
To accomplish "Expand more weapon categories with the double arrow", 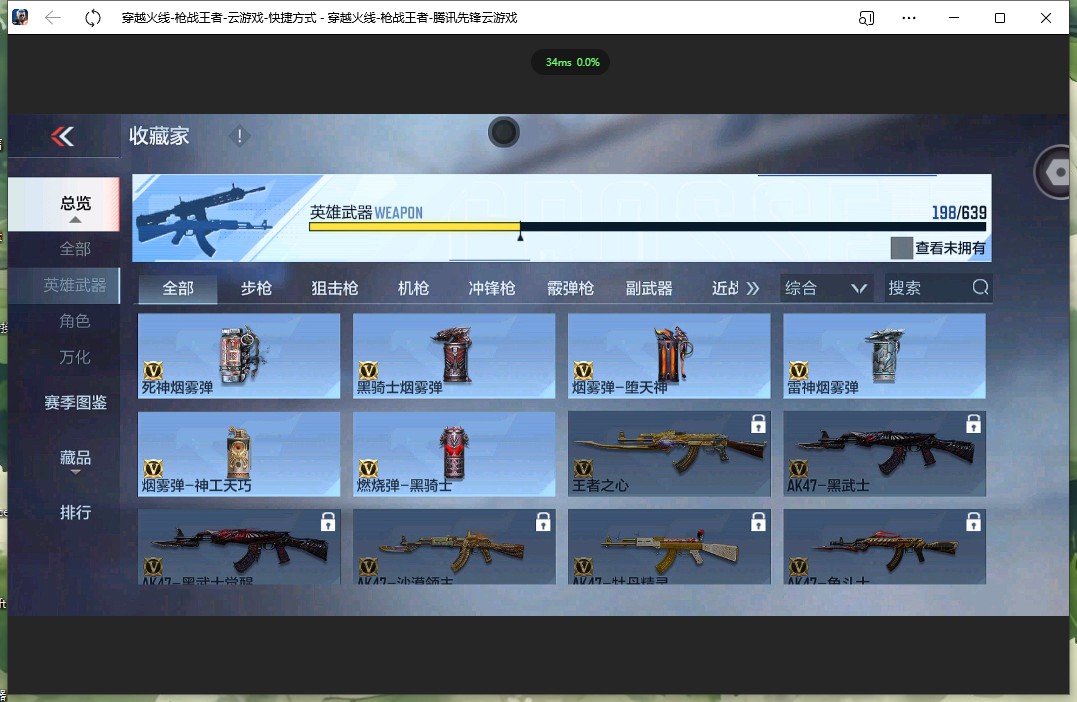I will pyautogui.click(x=753, y=288).
